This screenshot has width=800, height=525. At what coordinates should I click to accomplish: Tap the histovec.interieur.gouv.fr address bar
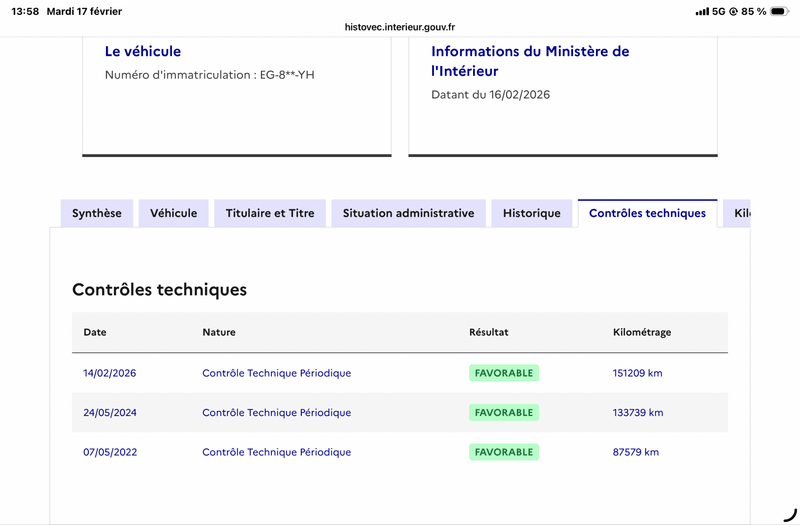pos(399,28)
